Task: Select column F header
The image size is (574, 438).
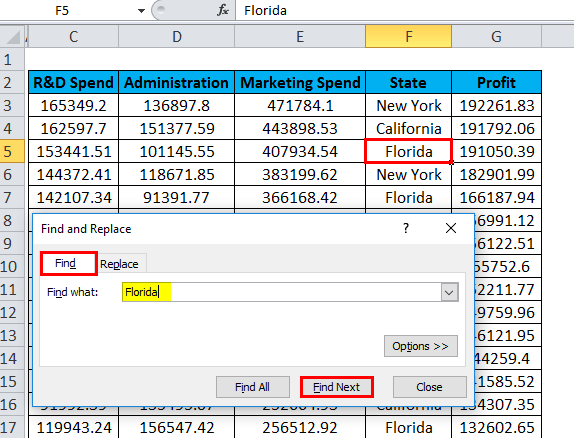Action: (x=409, y=37)
